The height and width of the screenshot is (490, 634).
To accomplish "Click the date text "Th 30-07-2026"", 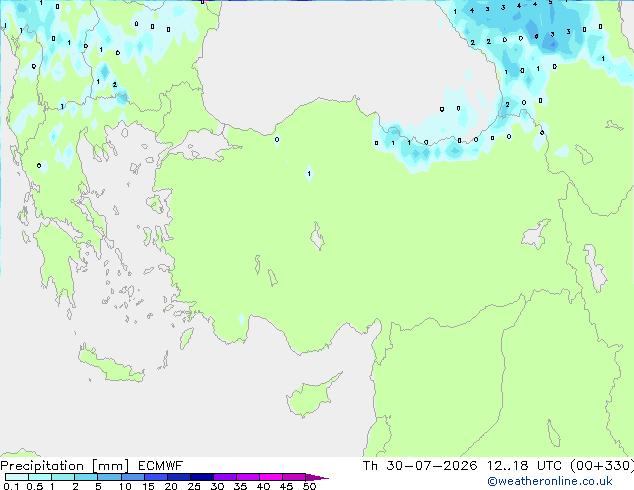I will (x=420, y=466).
